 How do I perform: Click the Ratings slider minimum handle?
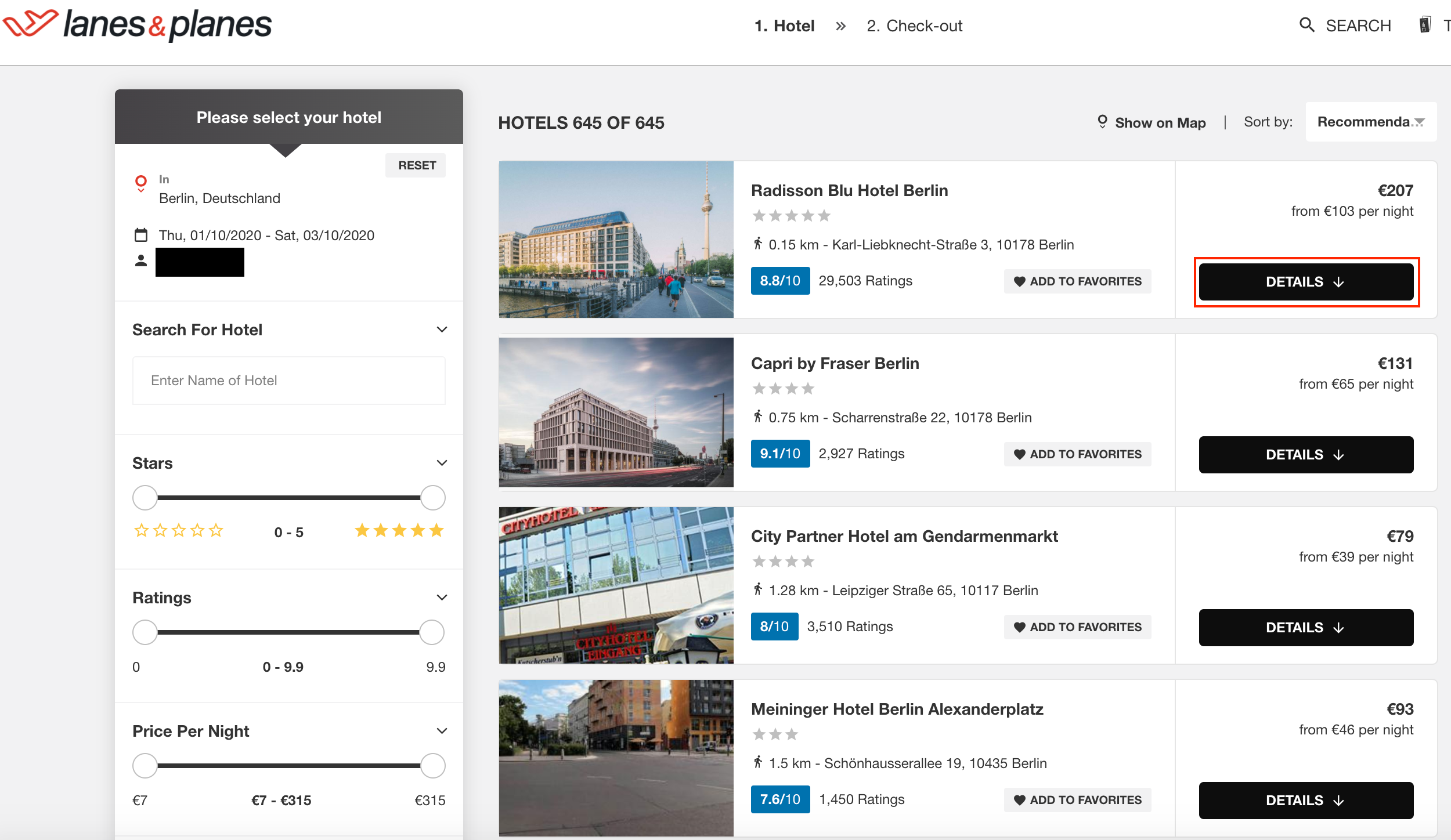coord(145,632)
